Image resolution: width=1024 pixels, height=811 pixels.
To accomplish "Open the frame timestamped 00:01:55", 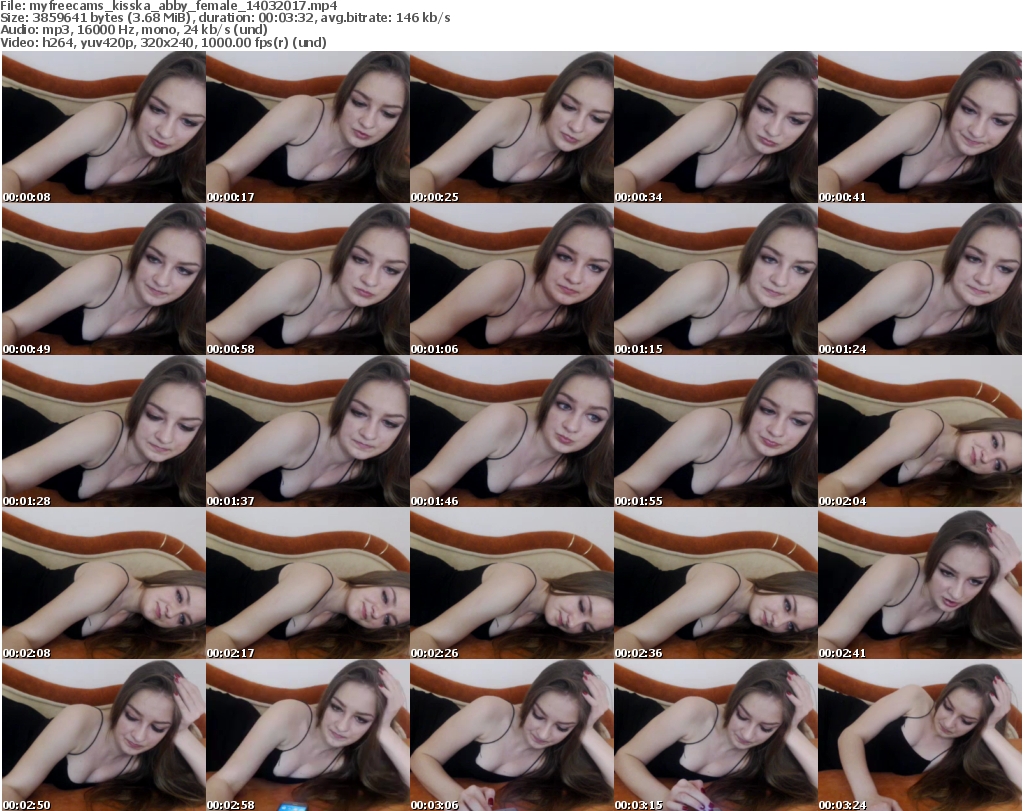I will pyautogui.click(x=716, y=432).
